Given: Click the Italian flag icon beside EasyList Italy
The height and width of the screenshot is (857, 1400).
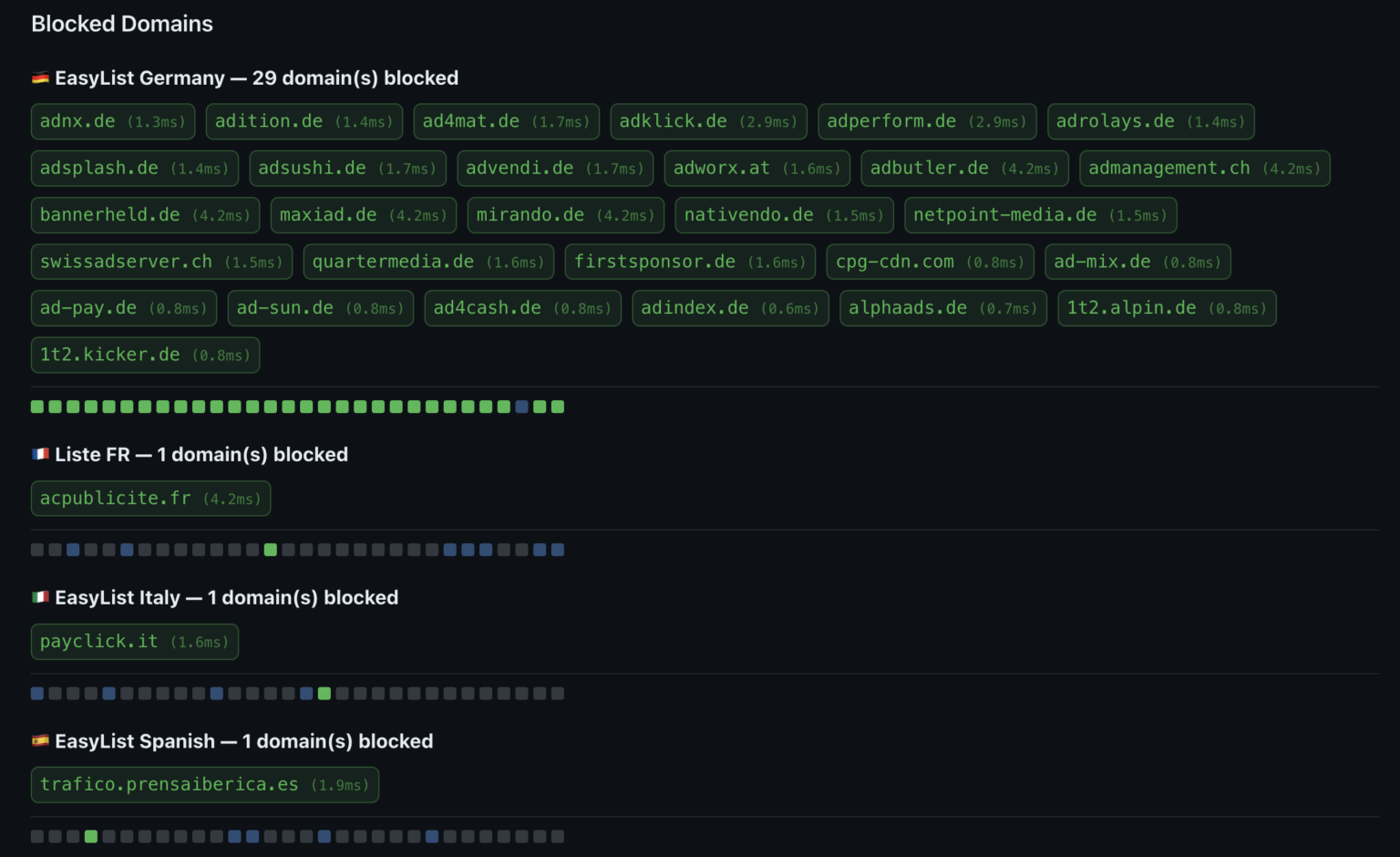Looking at the screenshot, I should click(x=40, y=597).
